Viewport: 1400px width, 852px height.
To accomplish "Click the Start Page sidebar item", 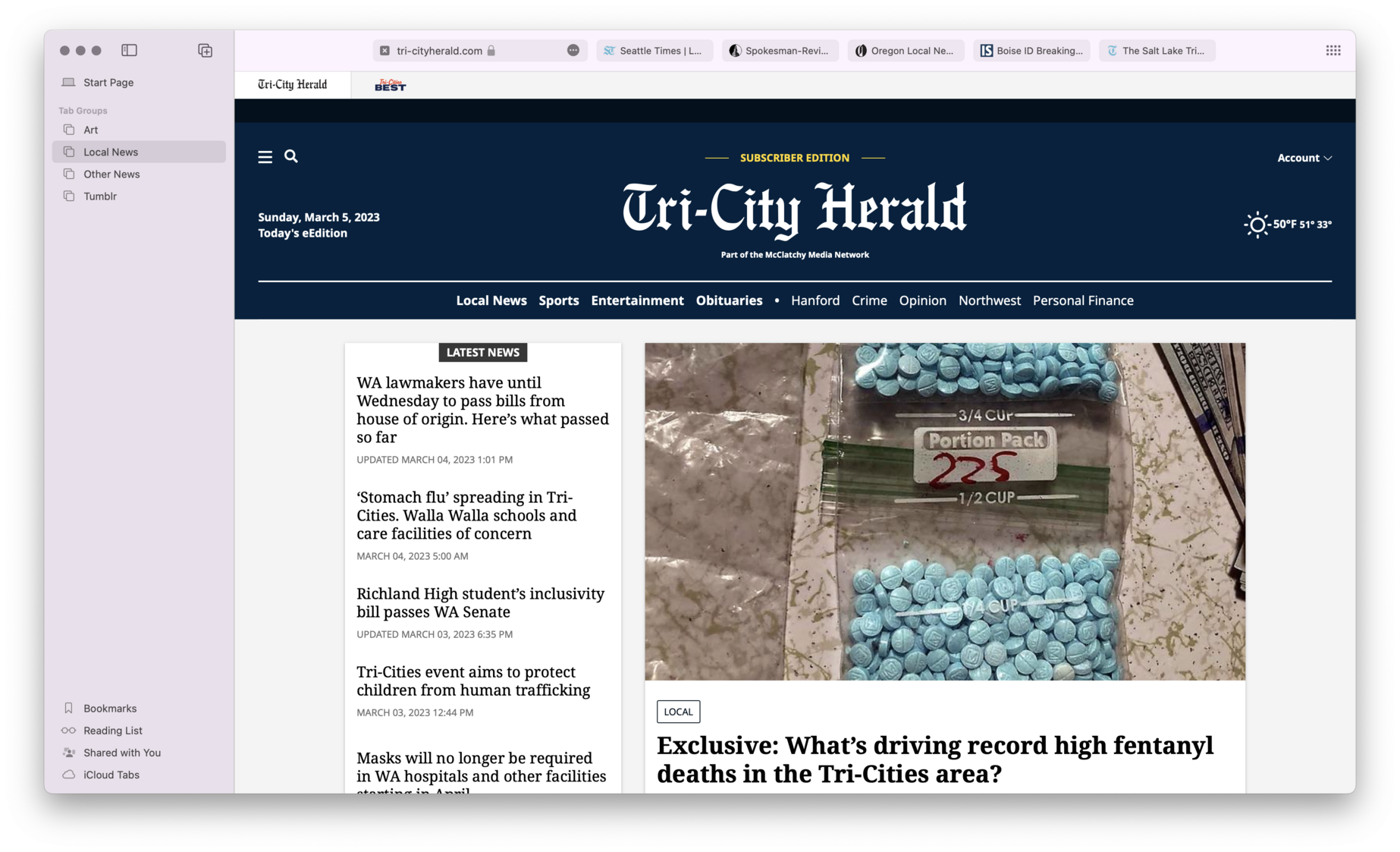I will pos(139,82).
